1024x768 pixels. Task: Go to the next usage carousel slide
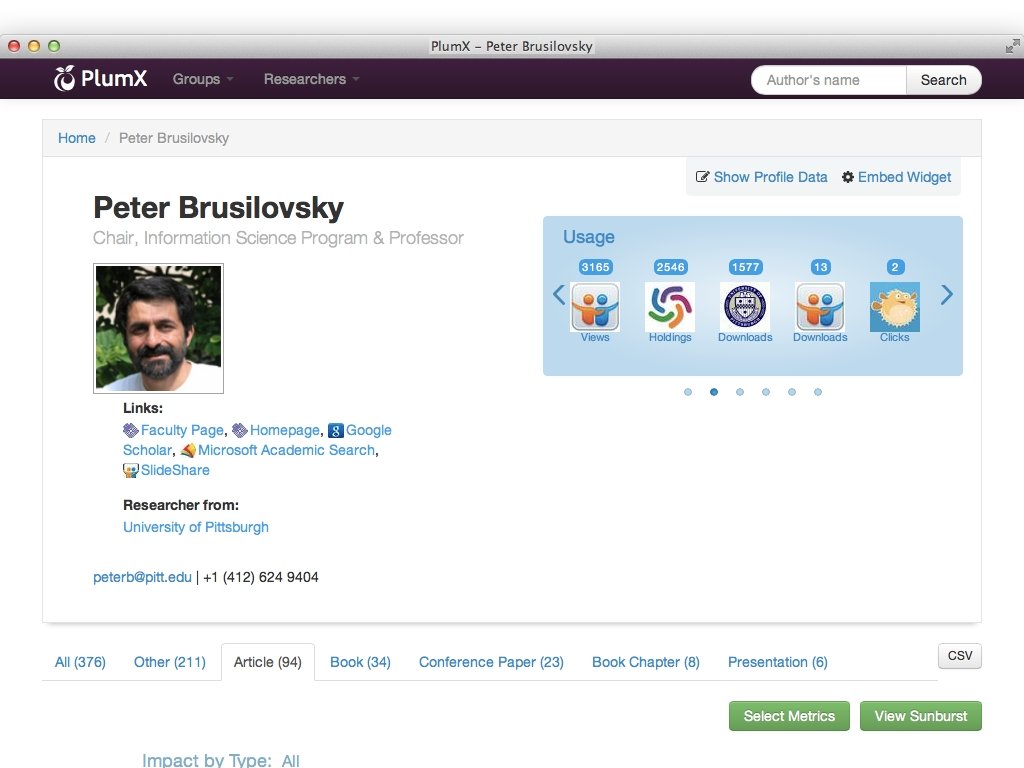(946, 295)
